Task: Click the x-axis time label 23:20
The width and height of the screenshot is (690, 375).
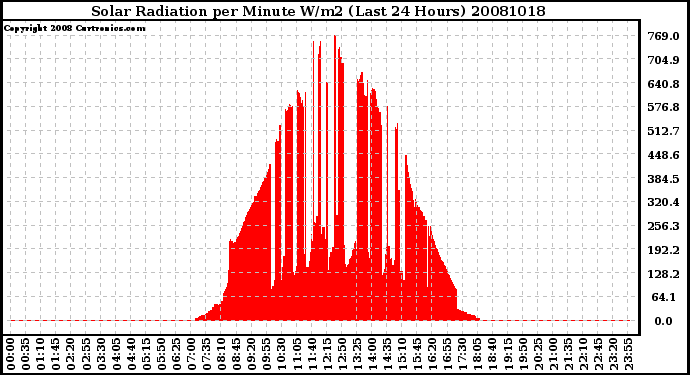Action: (x=613, y=354)
